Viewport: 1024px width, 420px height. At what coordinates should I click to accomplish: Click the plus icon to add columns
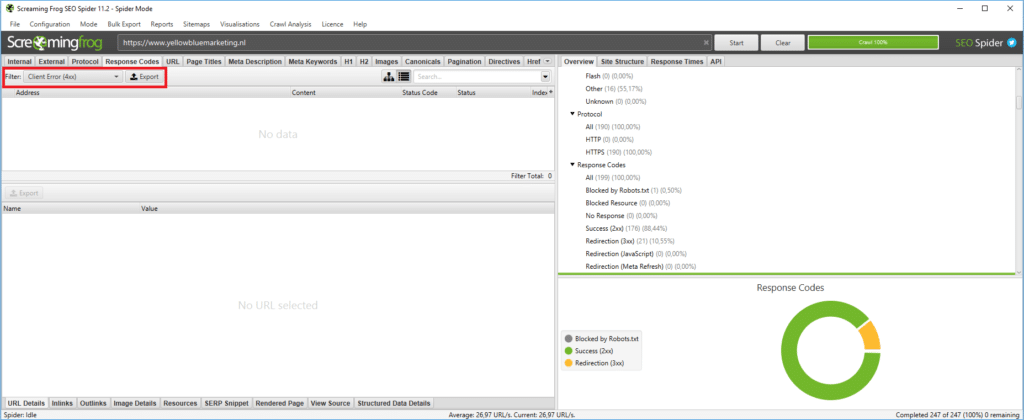click(x=551, y=92)
